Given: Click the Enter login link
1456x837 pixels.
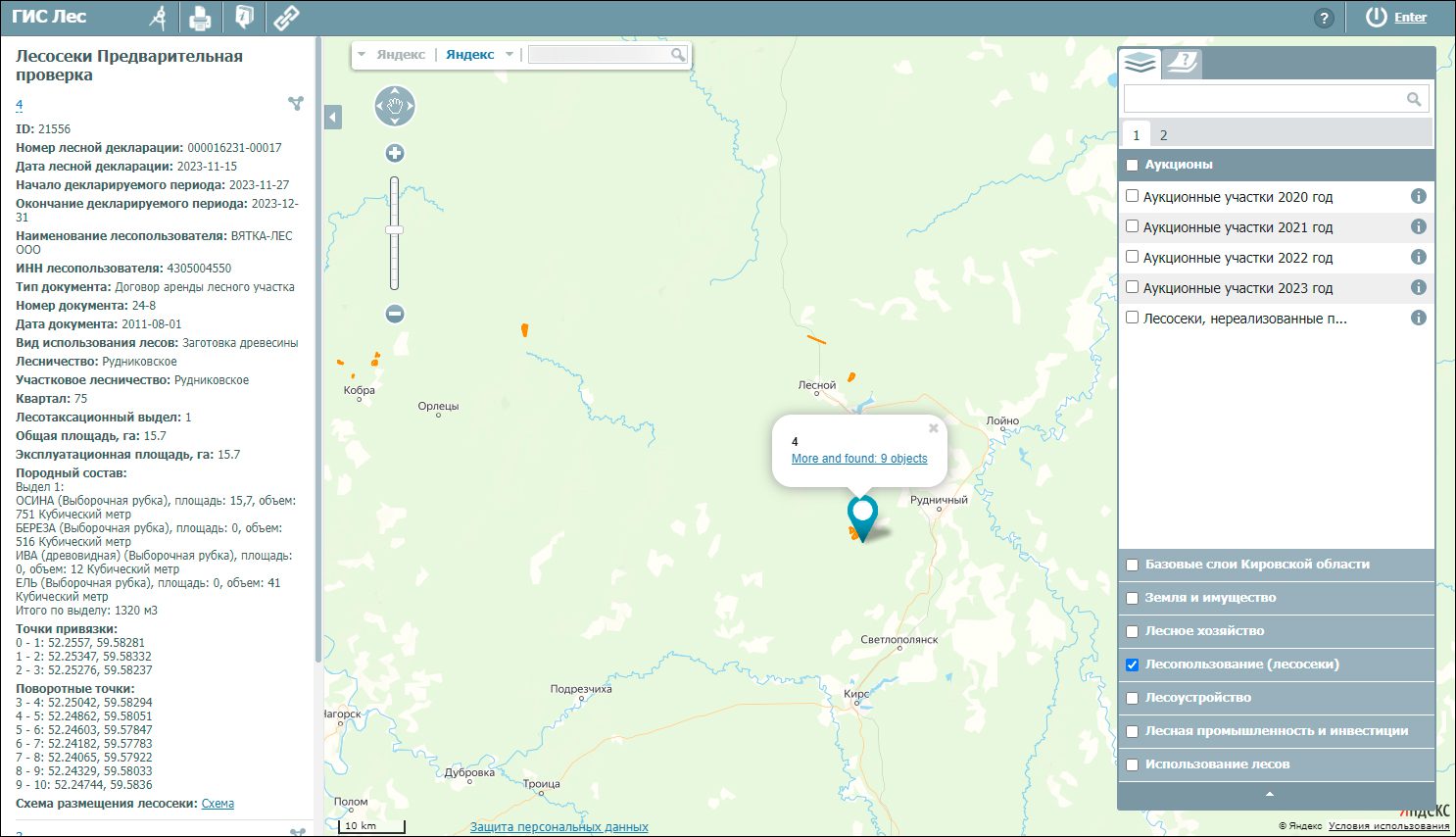Looking at the screenshot, I should coord(1410,18).
